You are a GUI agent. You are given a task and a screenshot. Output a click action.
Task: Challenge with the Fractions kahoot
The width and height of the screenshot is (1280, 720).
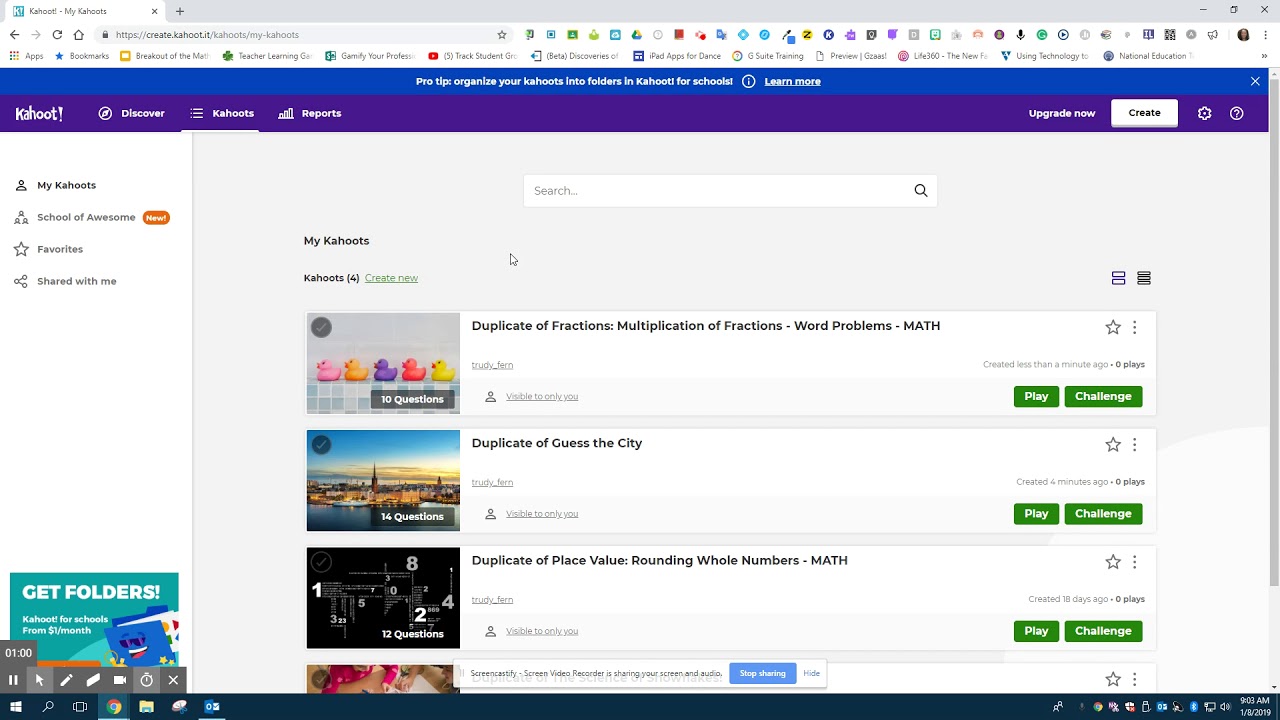[1103, 396]
